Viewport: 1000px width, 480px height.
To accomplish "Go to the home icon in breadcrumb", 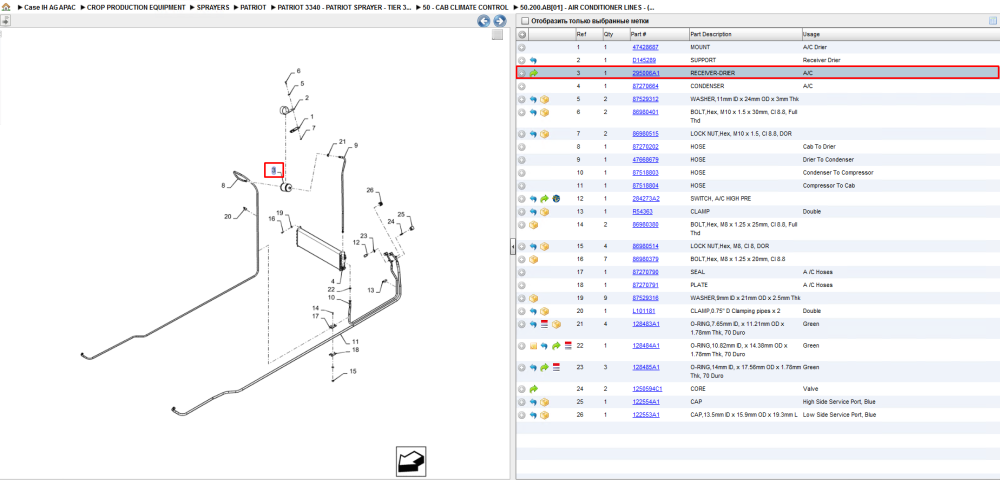I will (x=6, y=8).
